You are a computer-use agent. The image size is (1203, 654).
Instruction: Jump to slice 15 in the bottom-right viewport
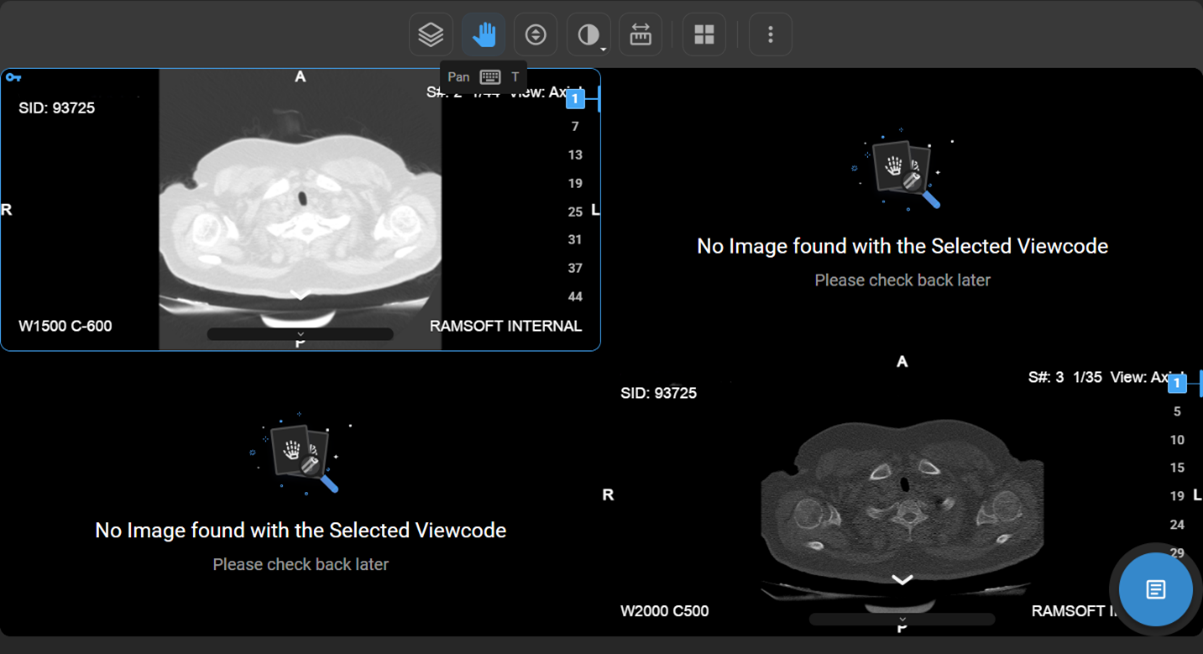[1177, 468]
